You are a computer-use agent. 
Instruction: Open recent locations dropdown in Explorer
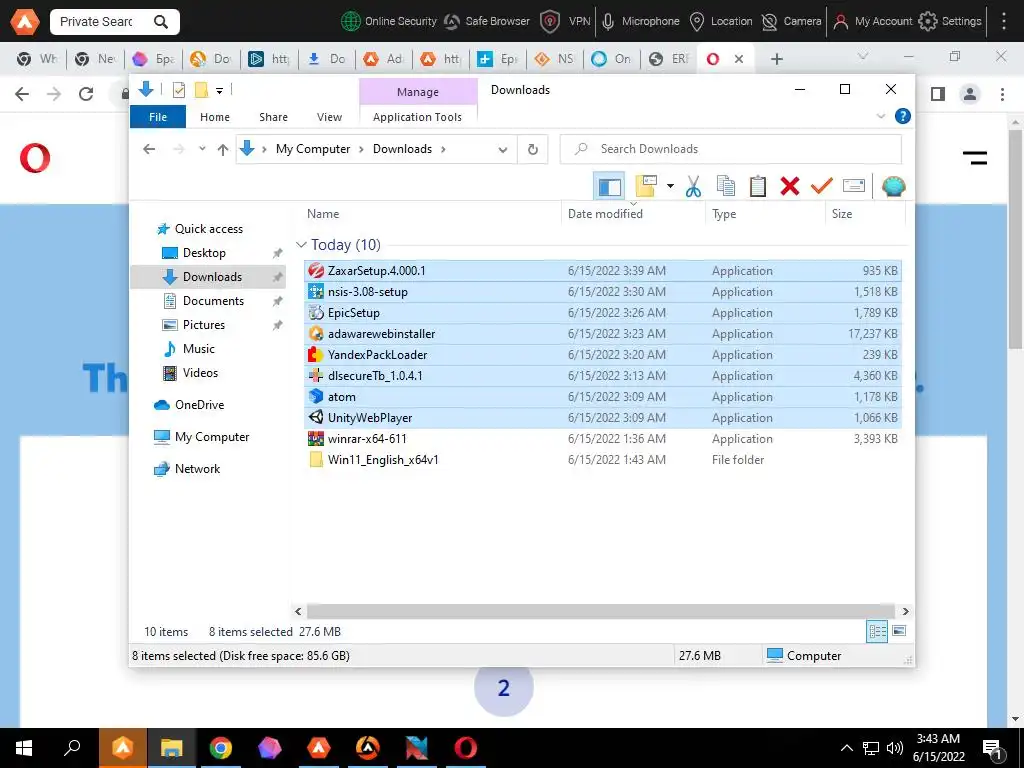(202, 149)
